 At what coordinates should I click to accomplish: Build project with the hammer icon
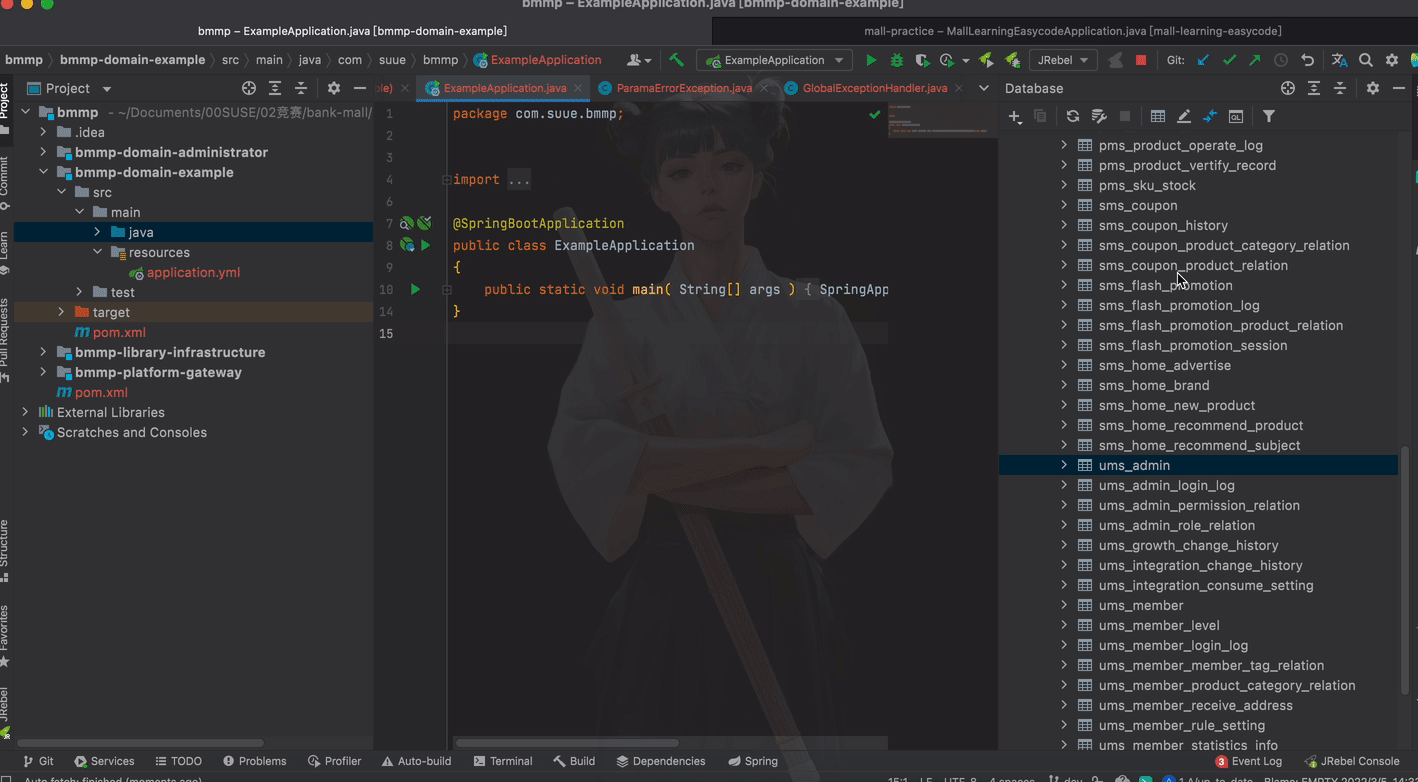(x=676, y=60)
